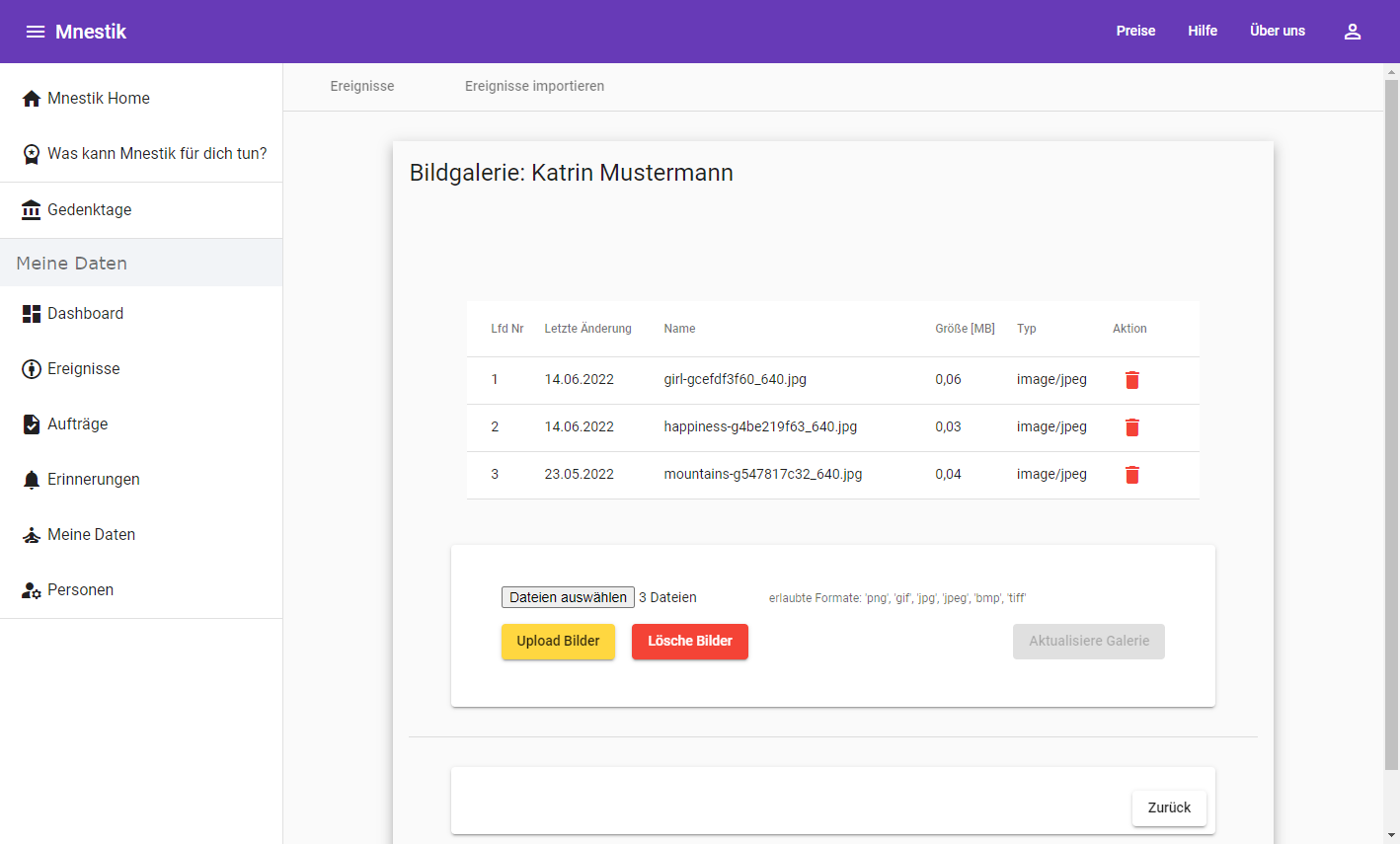Screen dimensions: 1400x845
Task: Click the page's vertical scrollbar
Action: point(1391,424)
